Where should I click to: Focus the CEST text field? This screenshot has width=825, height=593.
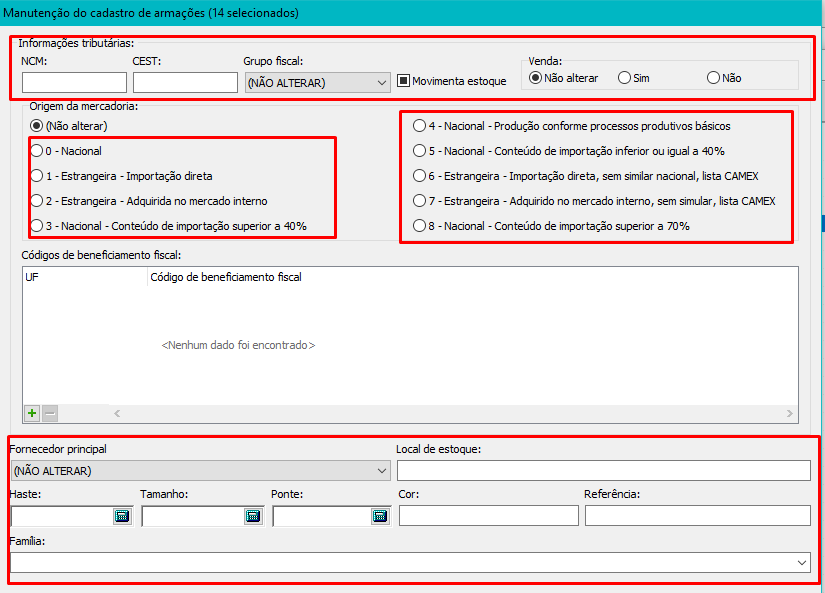pyautogui.click(x=184, y=83)
